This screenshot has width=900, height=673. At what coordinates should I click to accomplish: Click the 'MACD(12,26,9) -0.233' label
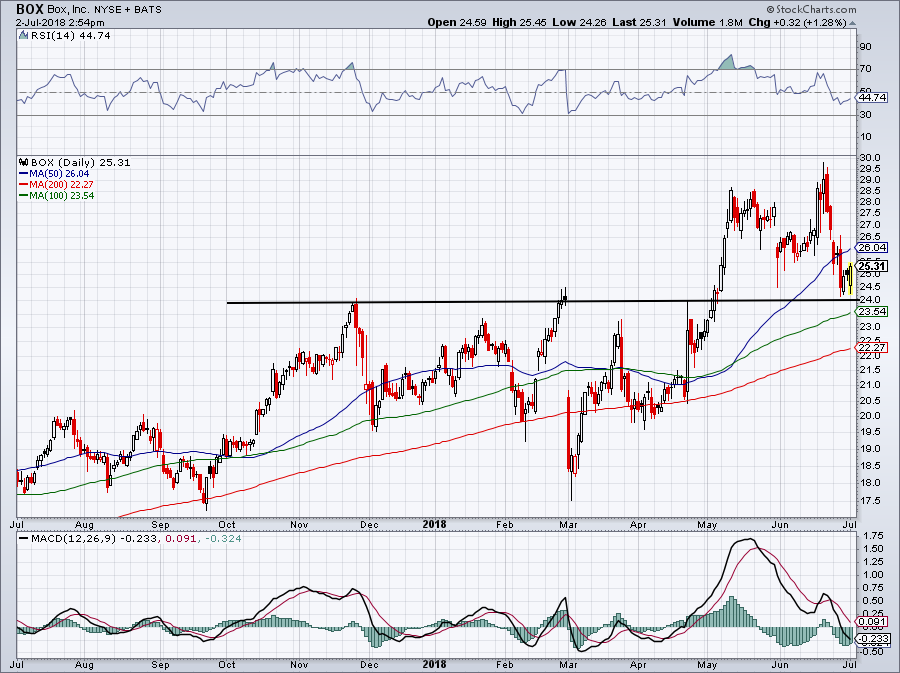[x=93, y=538]
